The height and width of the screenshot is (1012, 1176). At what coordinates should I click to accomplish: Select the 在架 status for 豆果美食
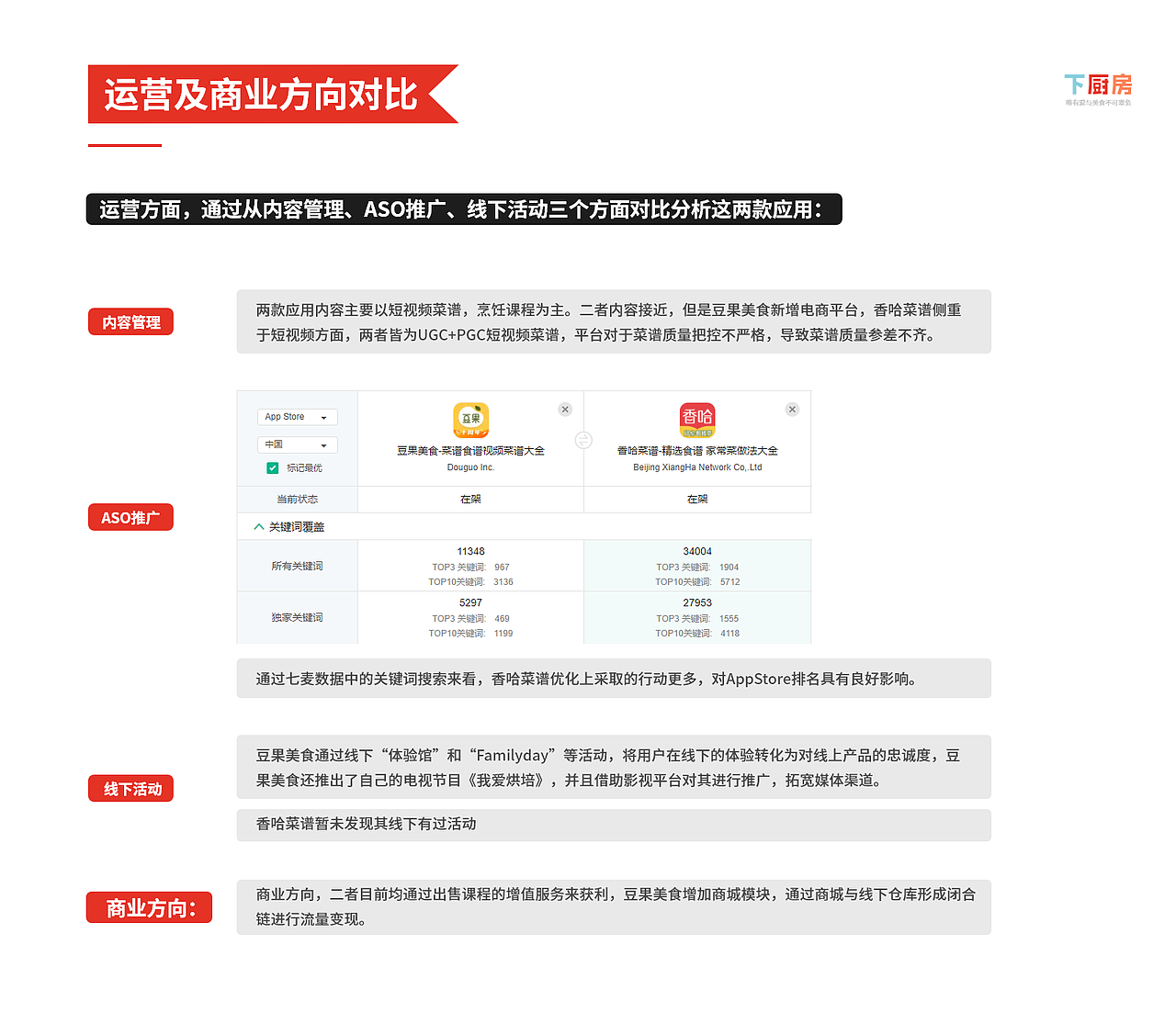[470, 499]
